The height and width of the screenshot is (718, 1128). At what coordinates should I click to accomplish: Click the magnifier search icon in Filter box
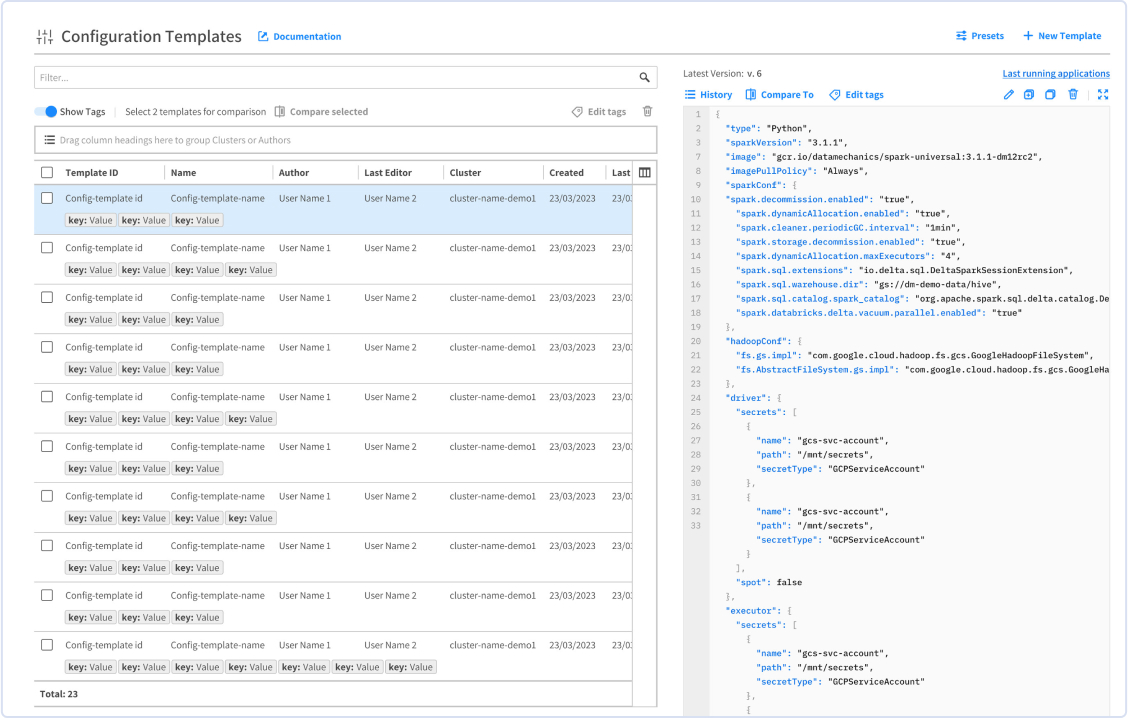(645, 78)
